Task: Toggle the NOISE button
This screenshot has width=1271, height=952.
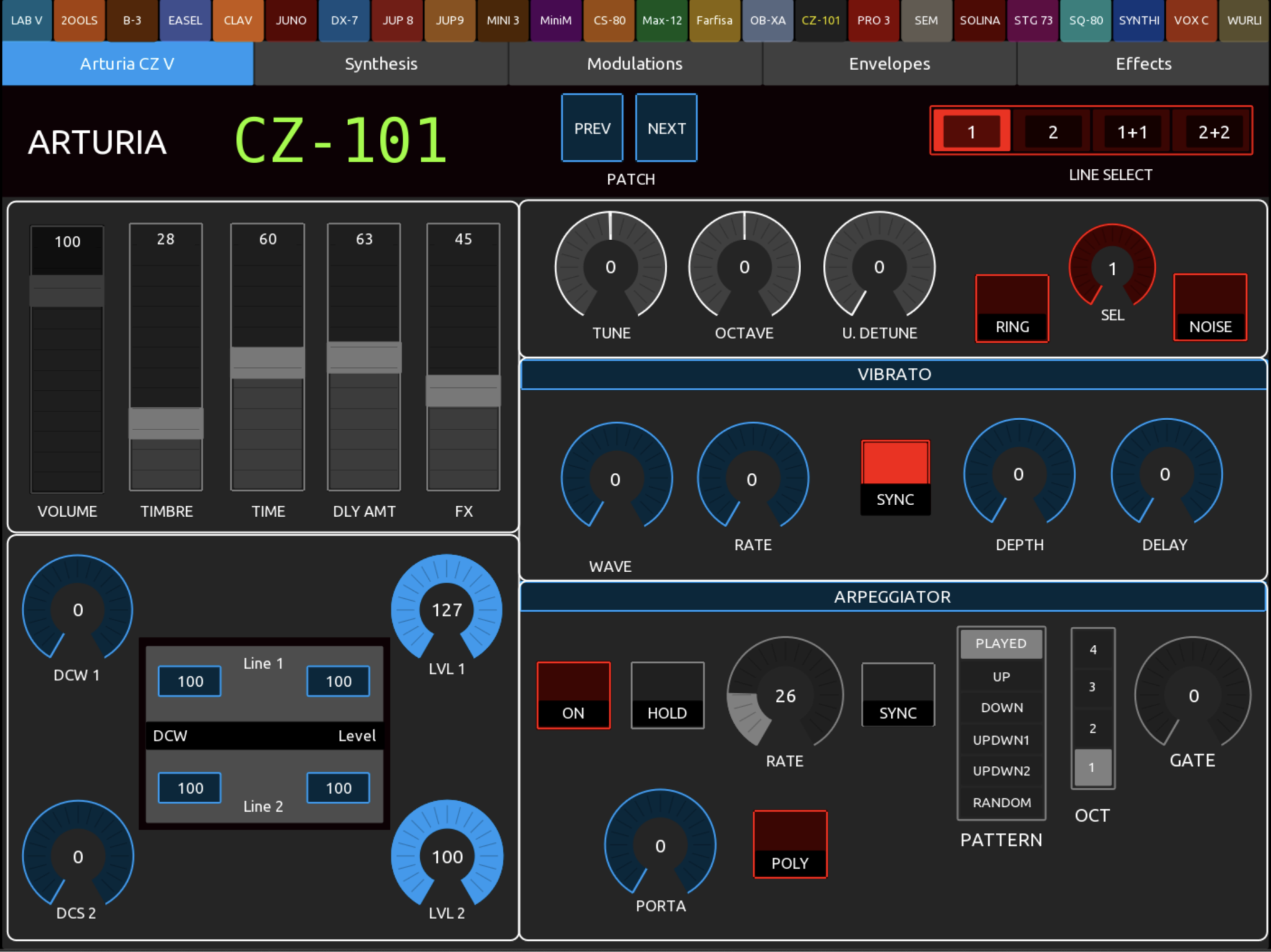Action: coord(1210,307)
